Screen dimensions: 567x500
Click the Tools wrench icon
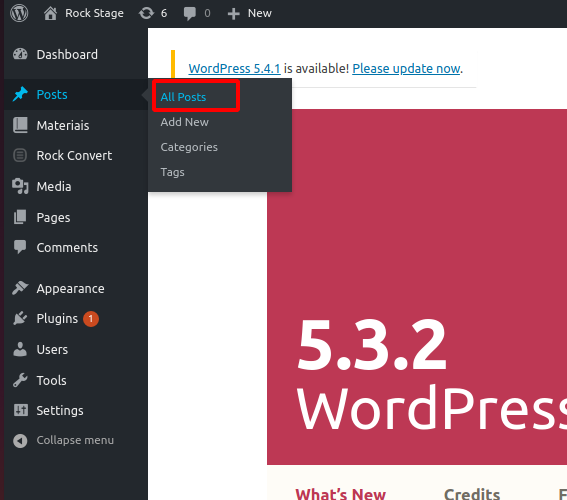(20, 380)
